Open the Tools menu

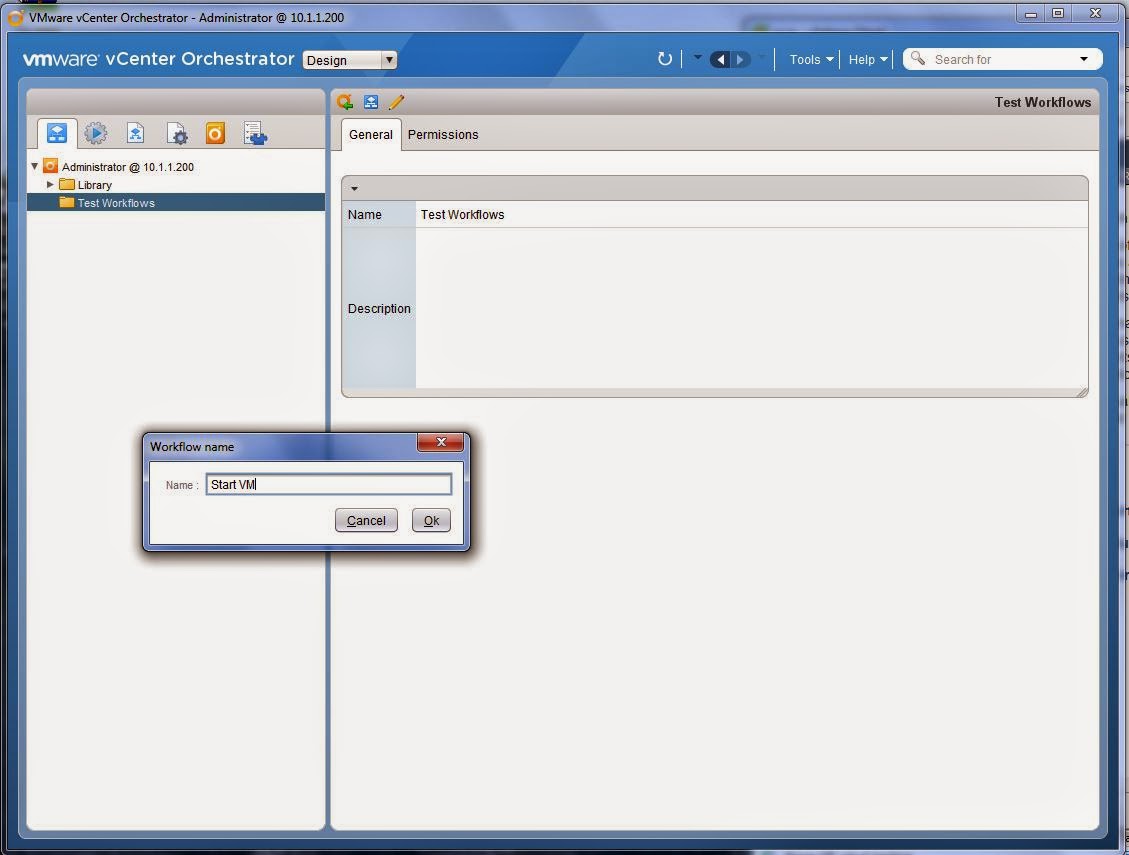tap(811, 60)
